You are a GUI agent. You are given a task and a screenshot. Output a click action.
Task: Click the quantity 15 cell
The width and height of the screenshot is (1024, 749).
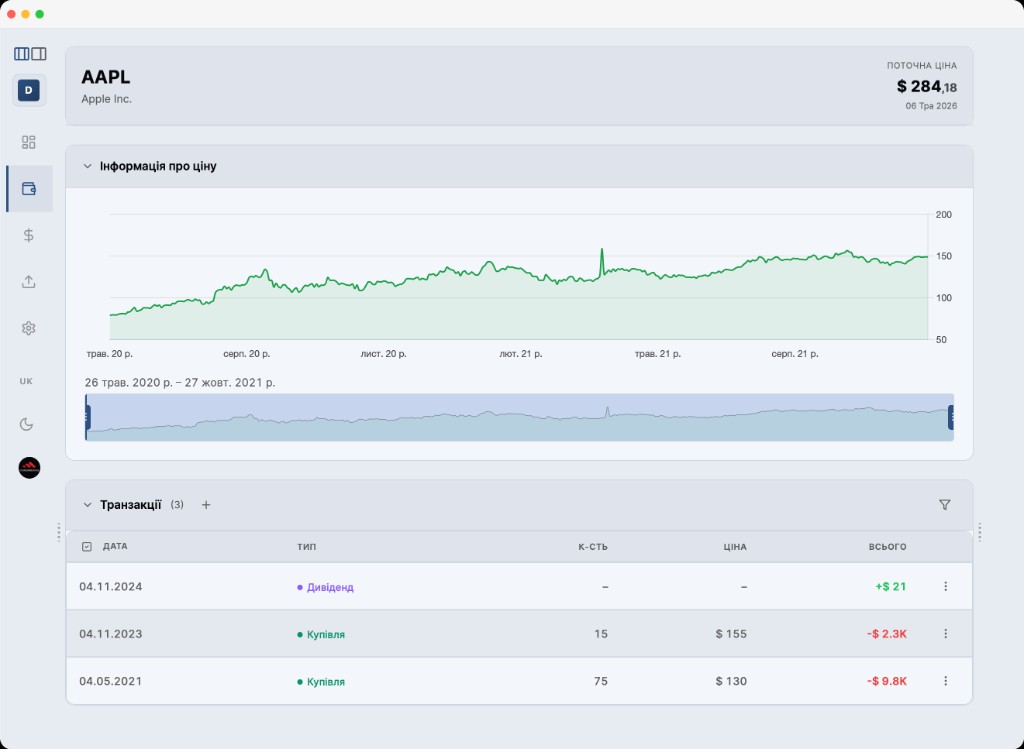pos(601,633)
